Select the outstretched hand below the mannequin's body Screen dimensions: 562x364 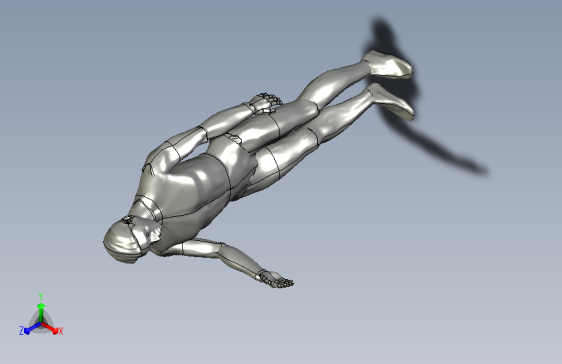click(275, 279)
